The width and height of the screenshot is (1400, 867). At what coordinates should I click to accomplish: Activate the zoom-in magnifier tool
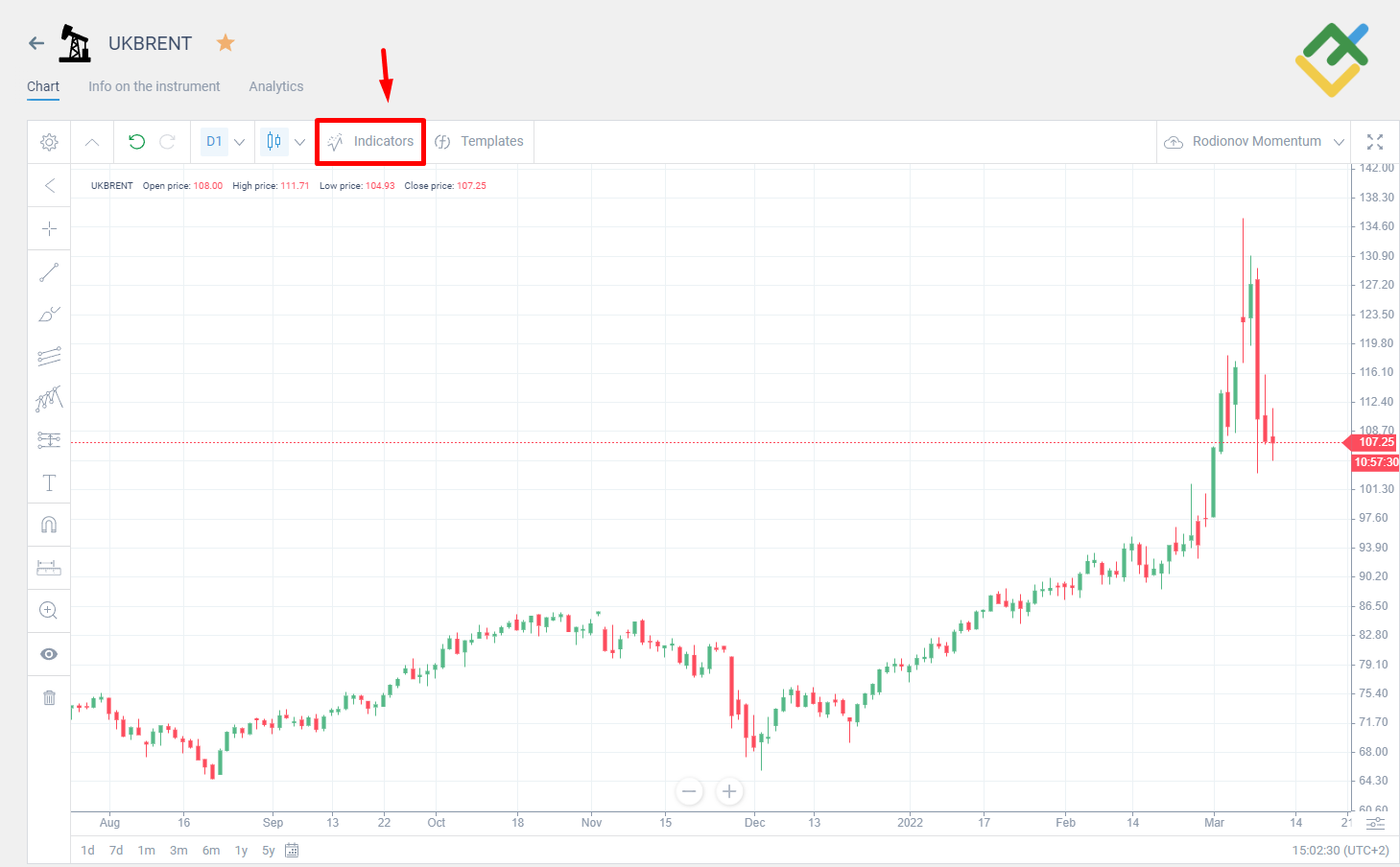[49, 610]
